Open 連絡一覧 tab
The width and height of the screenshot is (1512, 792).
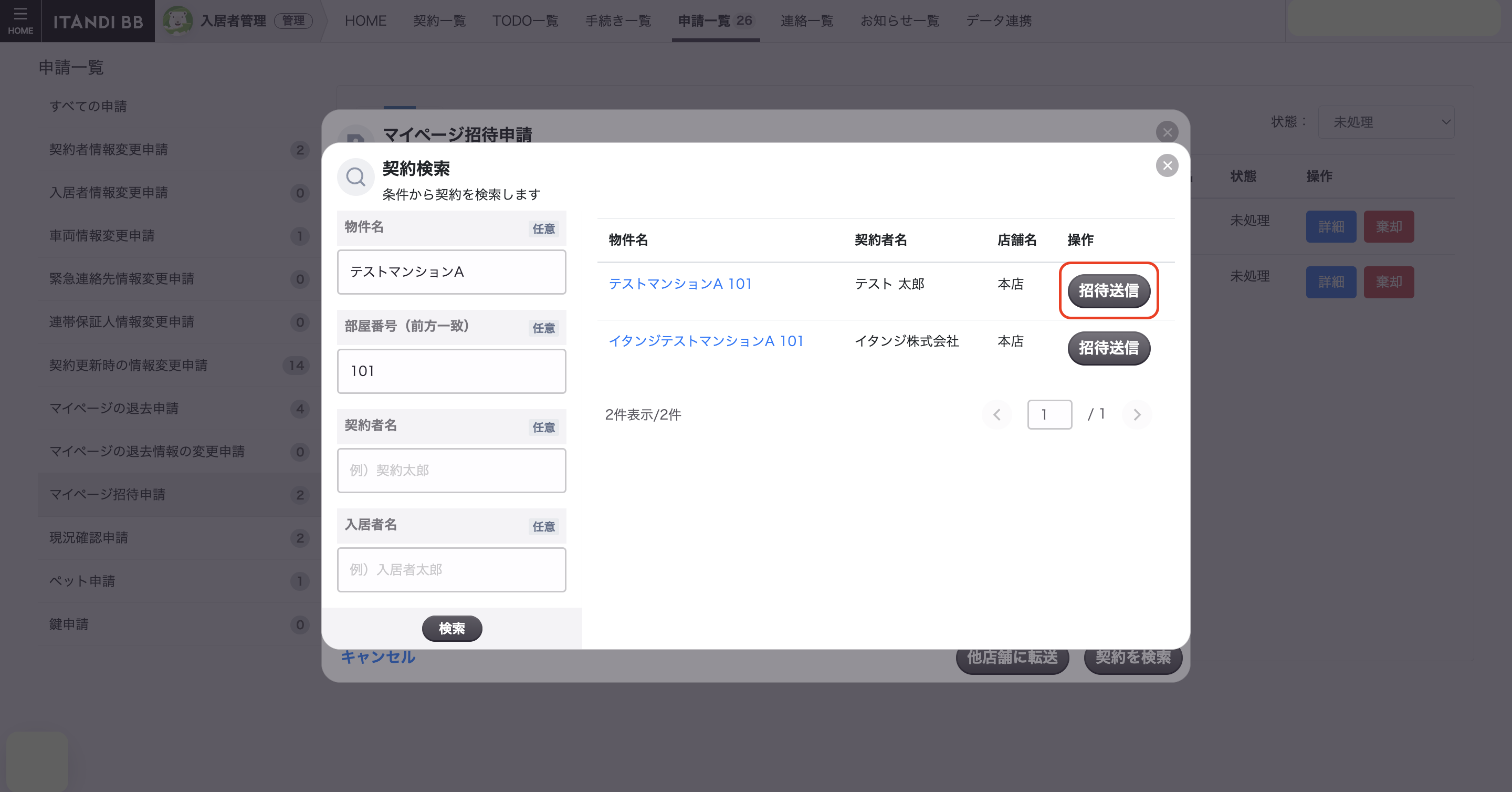806,21
